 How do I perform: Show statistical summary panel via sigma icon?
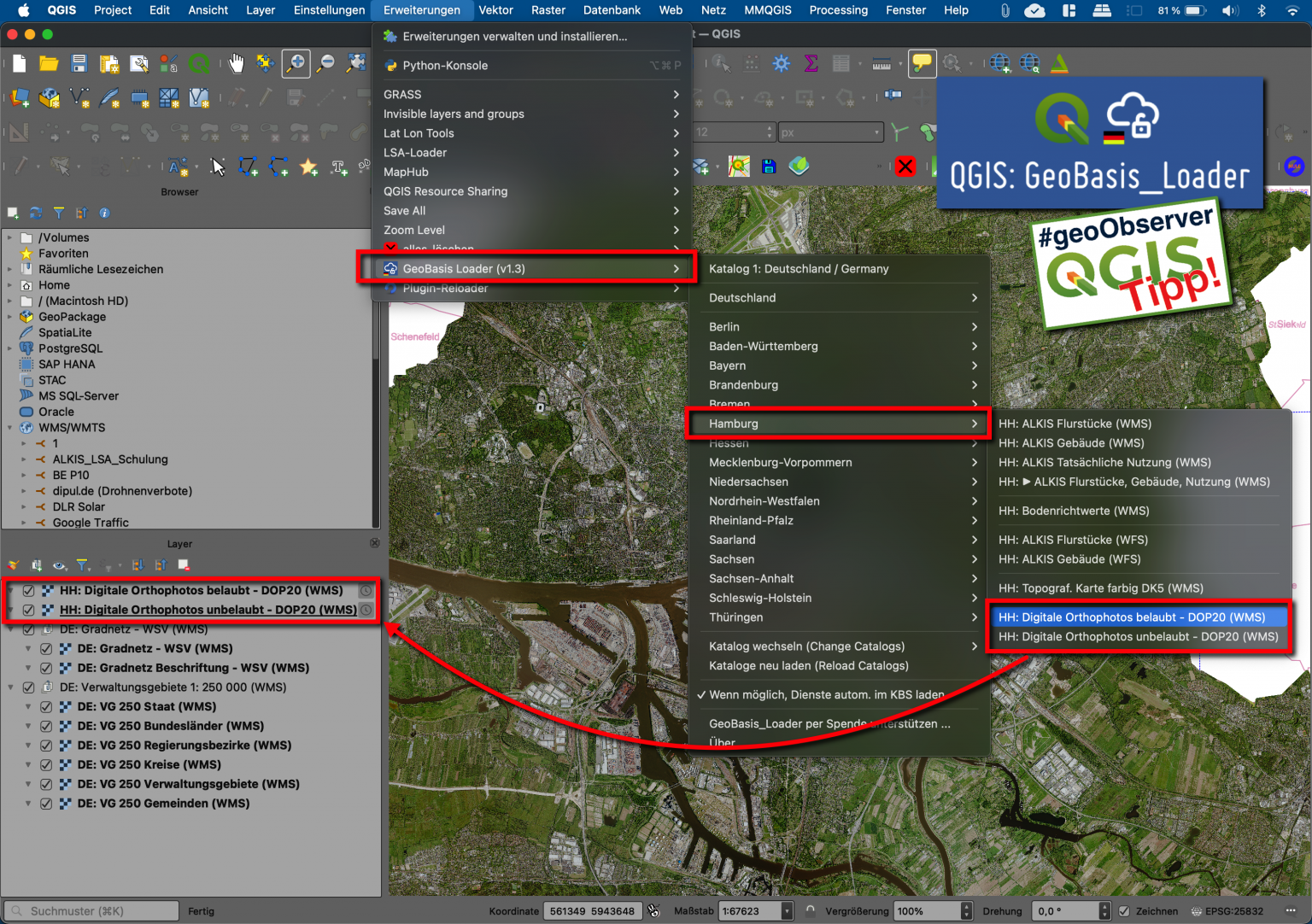coord(809,63)
